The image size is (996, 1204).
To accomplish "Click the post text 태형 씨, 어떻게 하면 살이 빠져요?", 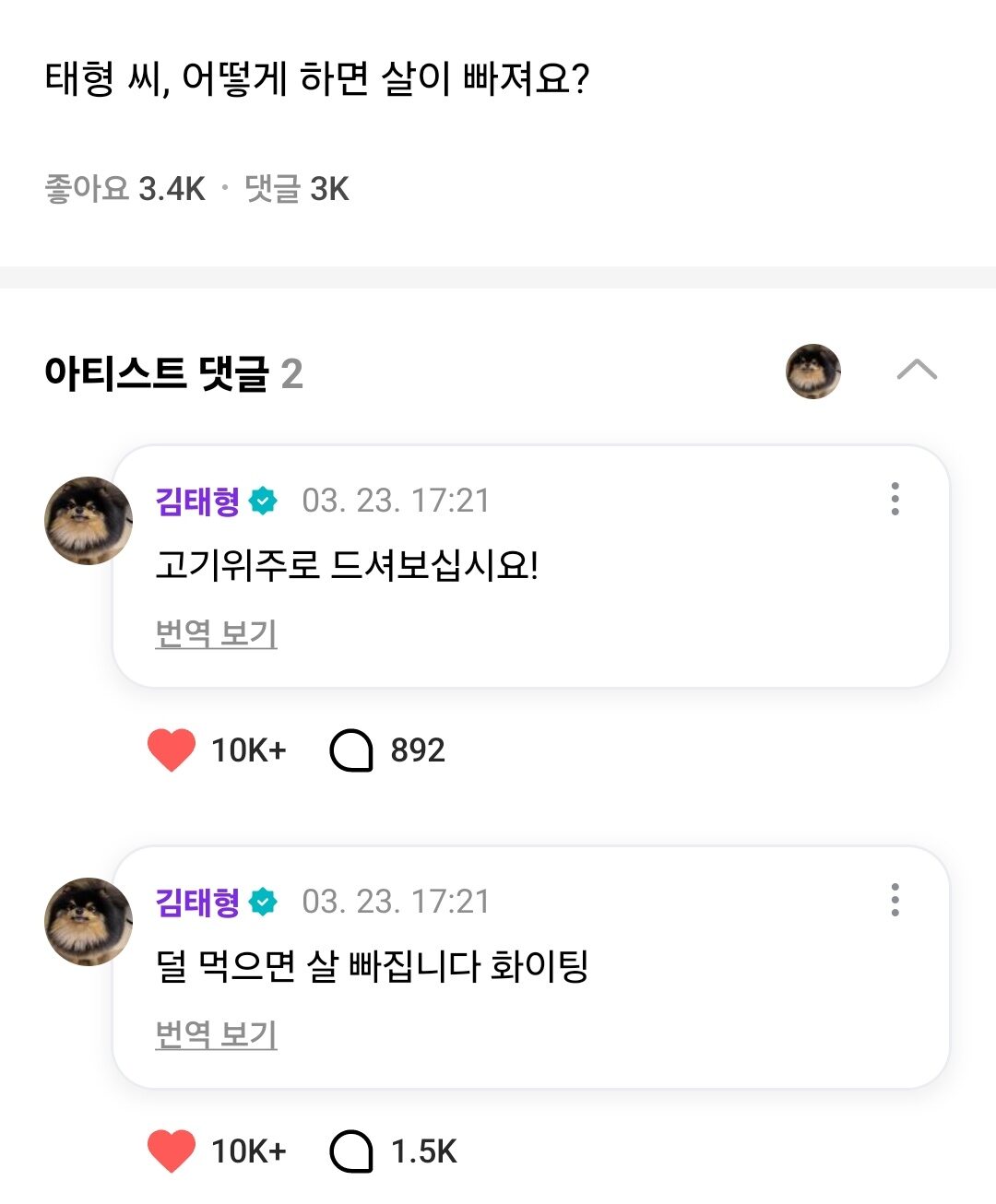I will click(x=316, y=79).
